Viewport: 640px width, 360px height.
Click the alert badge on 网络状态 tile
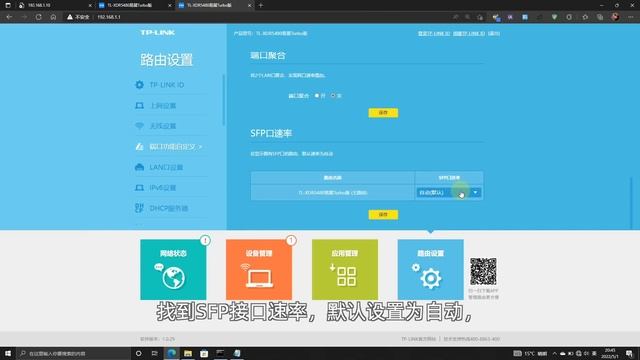[205, 240]
